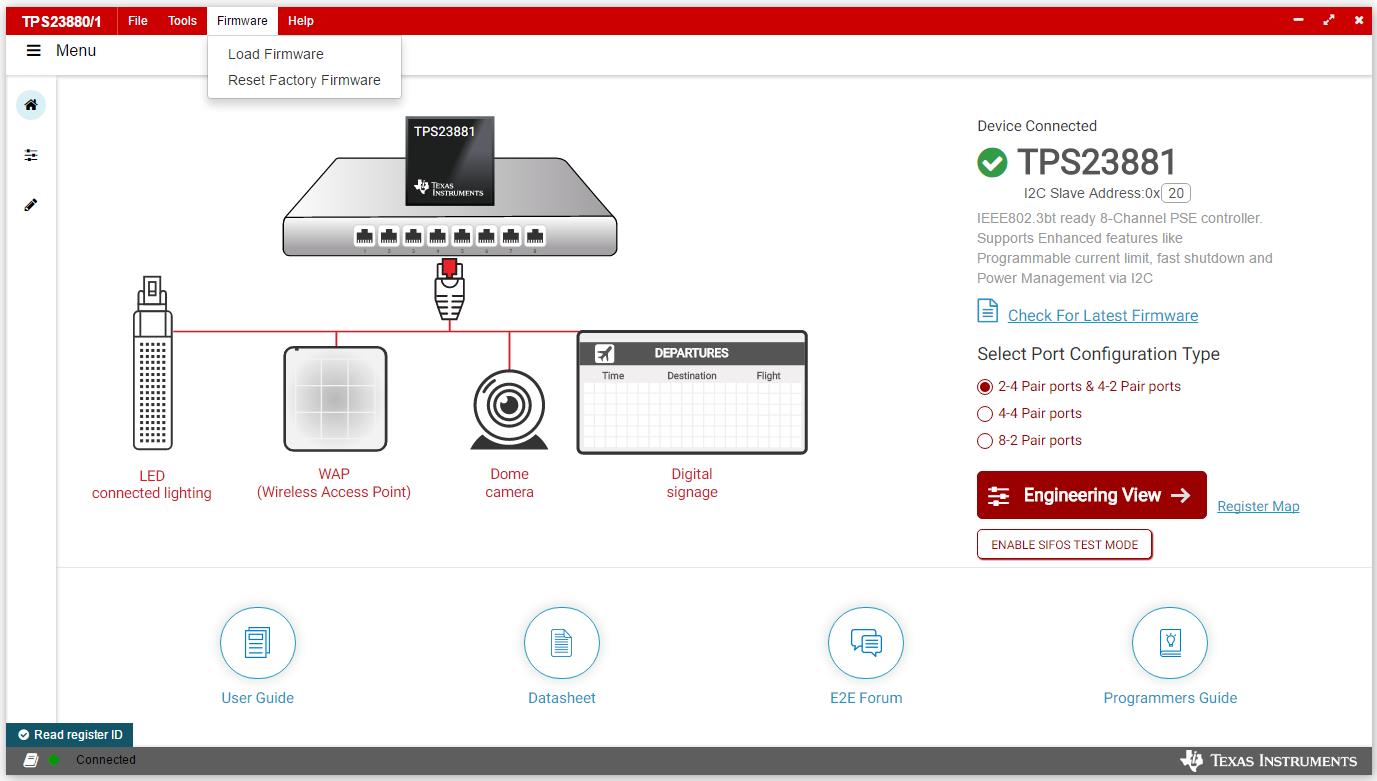The image size is (1377, 781).
Task: Open the Register Map link
Action: 1258,506
